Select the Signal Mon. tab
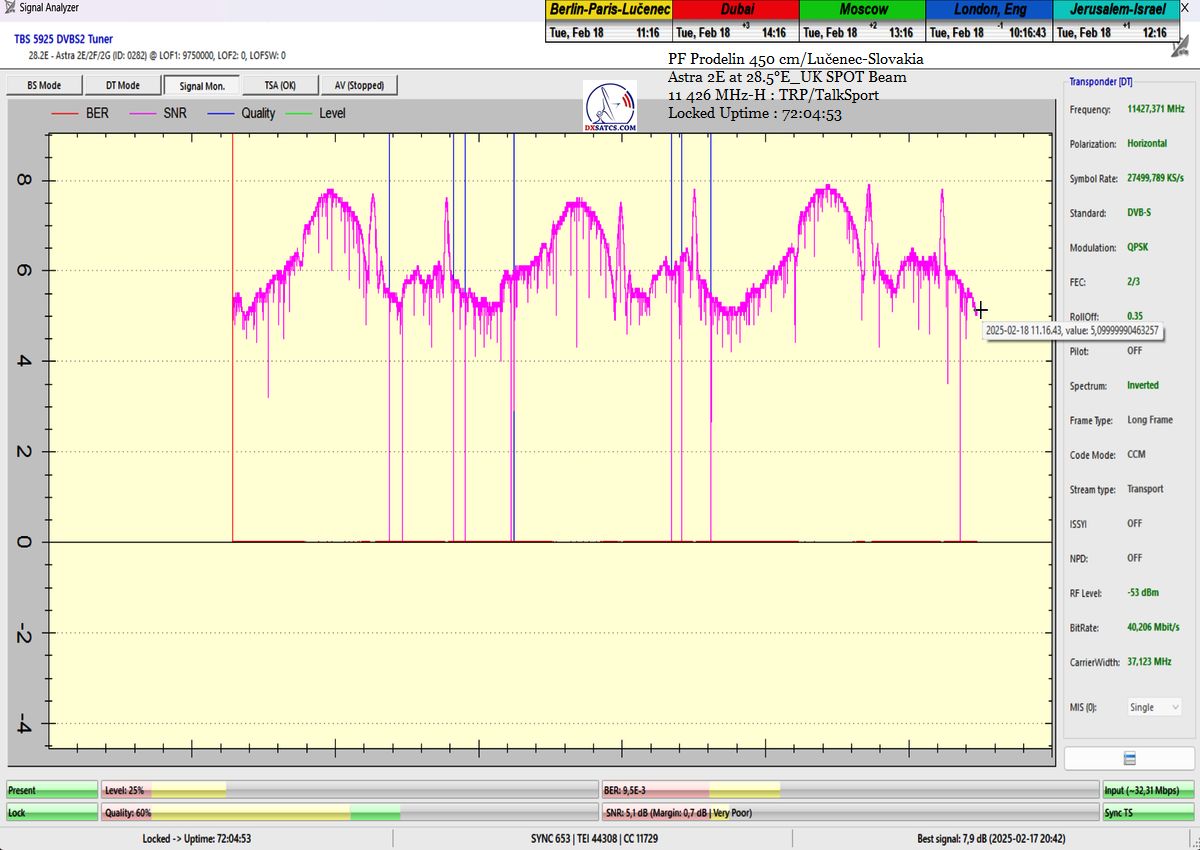 [202, 86]
